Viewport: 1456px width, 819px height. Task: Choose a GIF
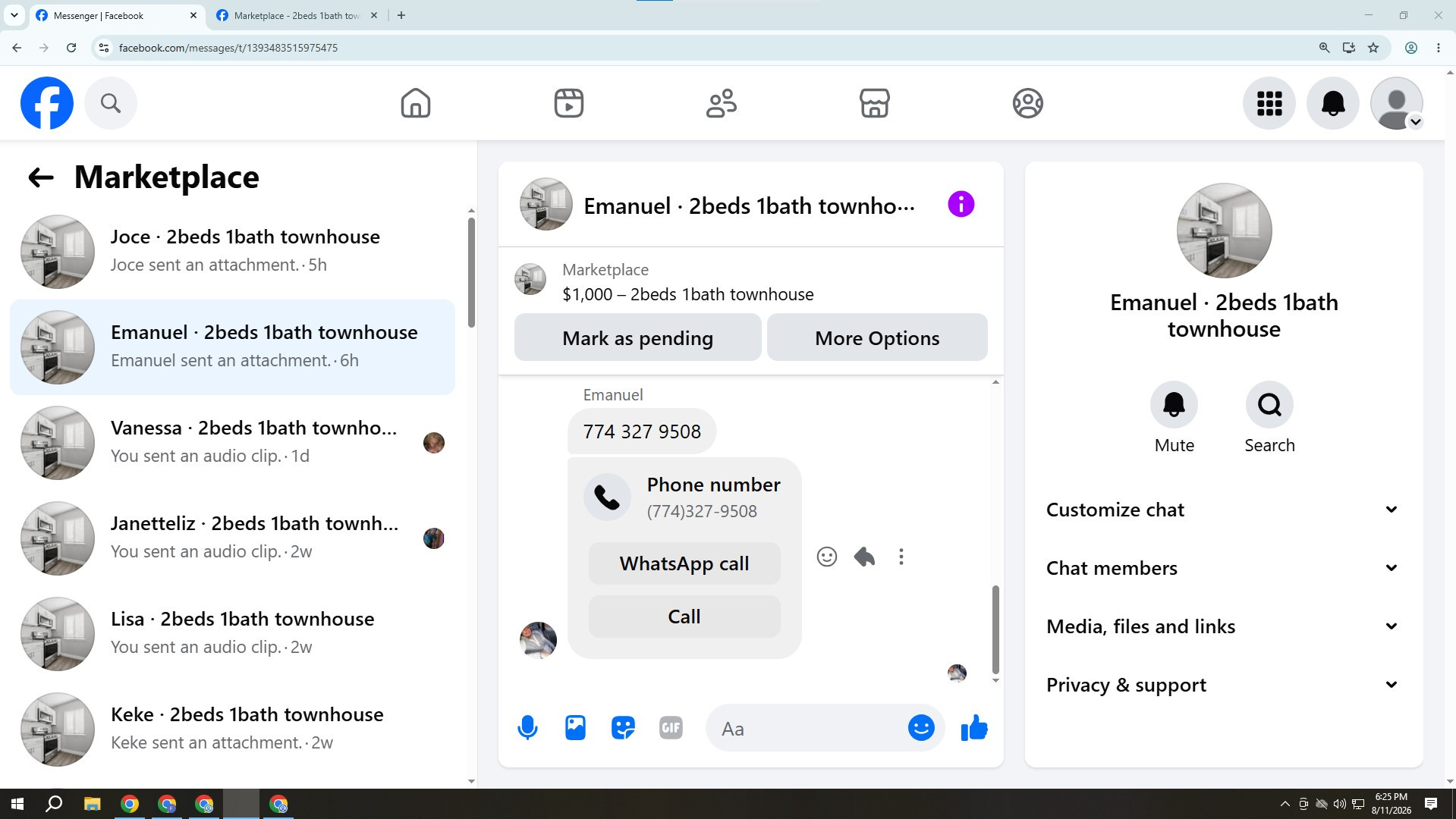(x=671, y=729)
